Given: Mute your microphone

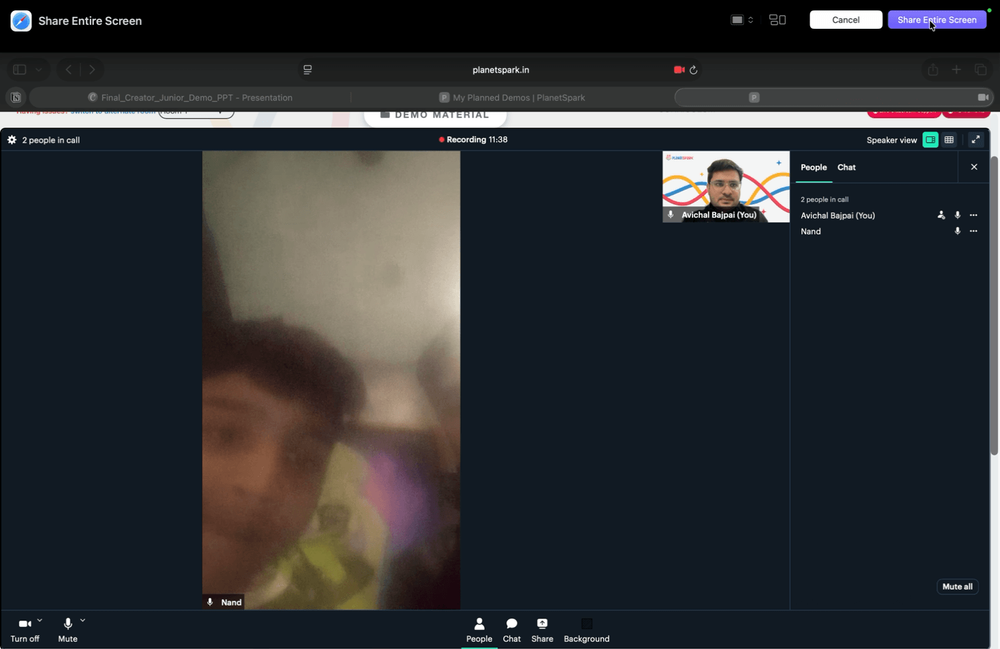Looking at the screenshot, I should coord(68,630).
